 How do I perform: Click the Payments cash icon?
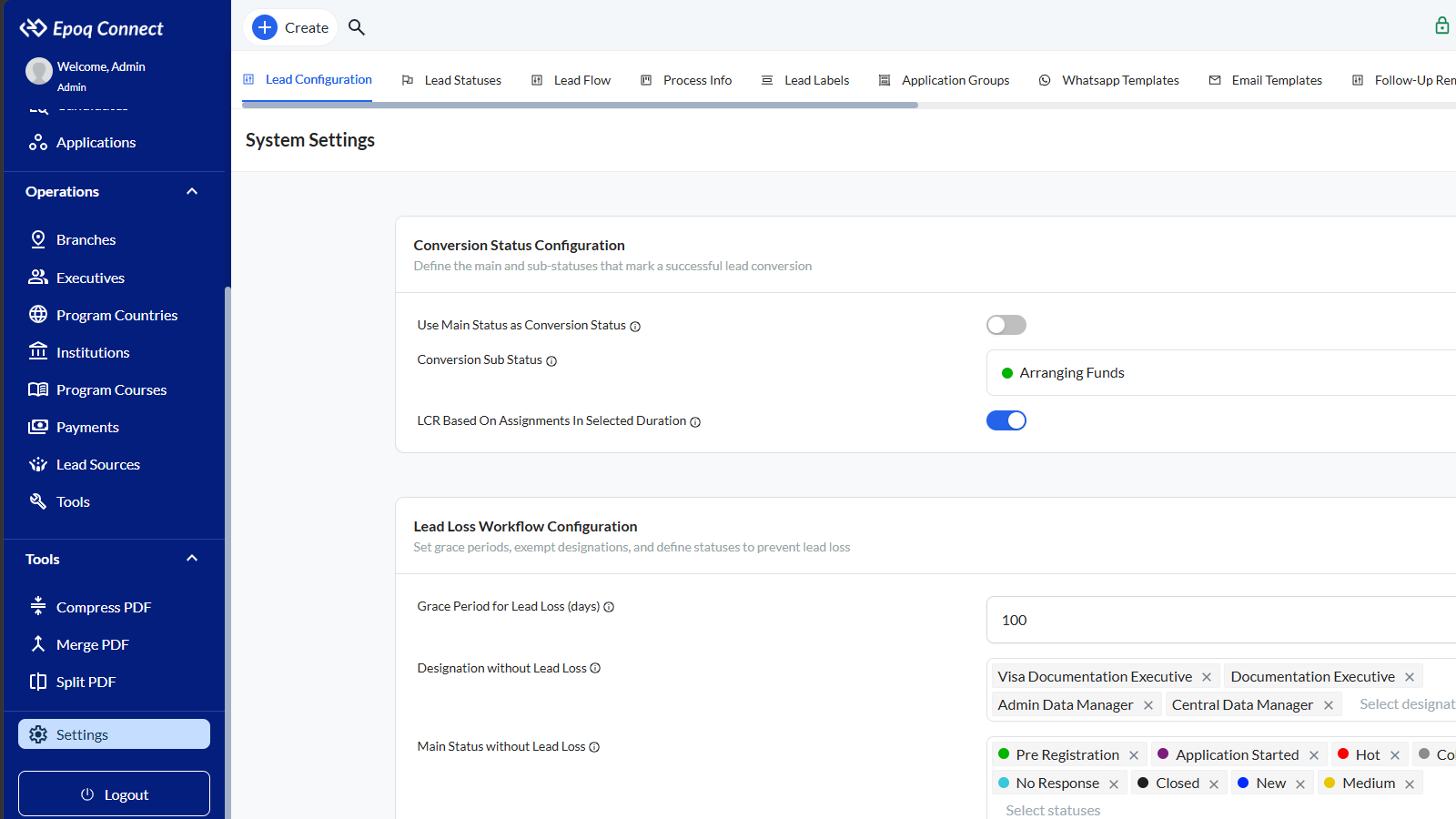38,427
